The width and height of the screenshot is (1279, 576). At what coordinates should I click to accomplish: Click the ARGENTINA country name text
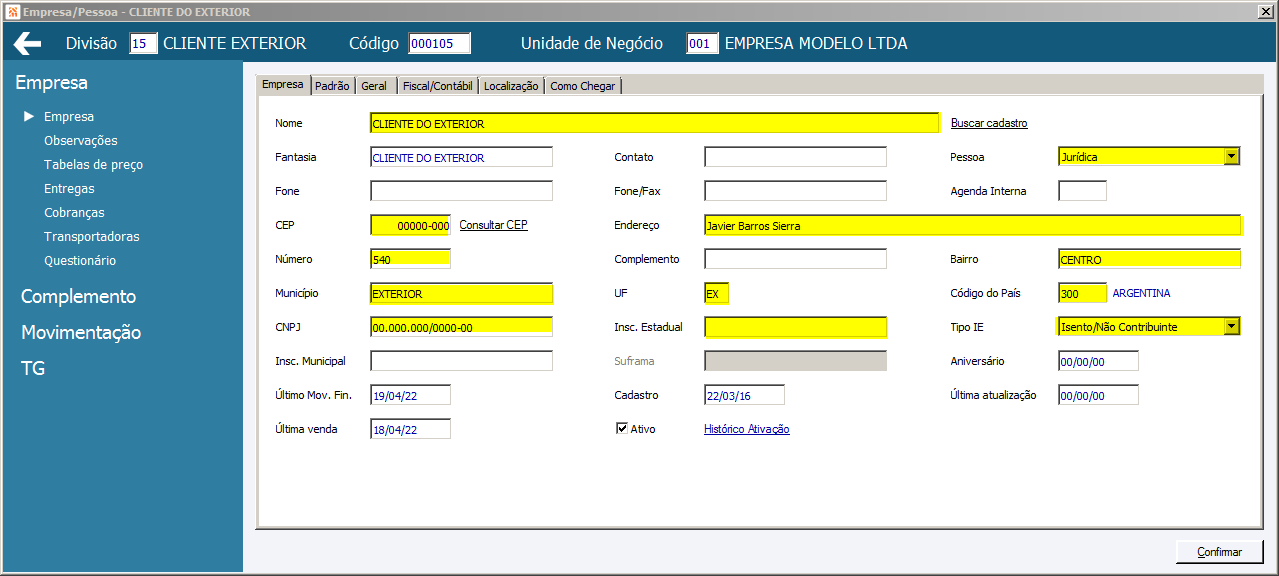click(1141, 293)
